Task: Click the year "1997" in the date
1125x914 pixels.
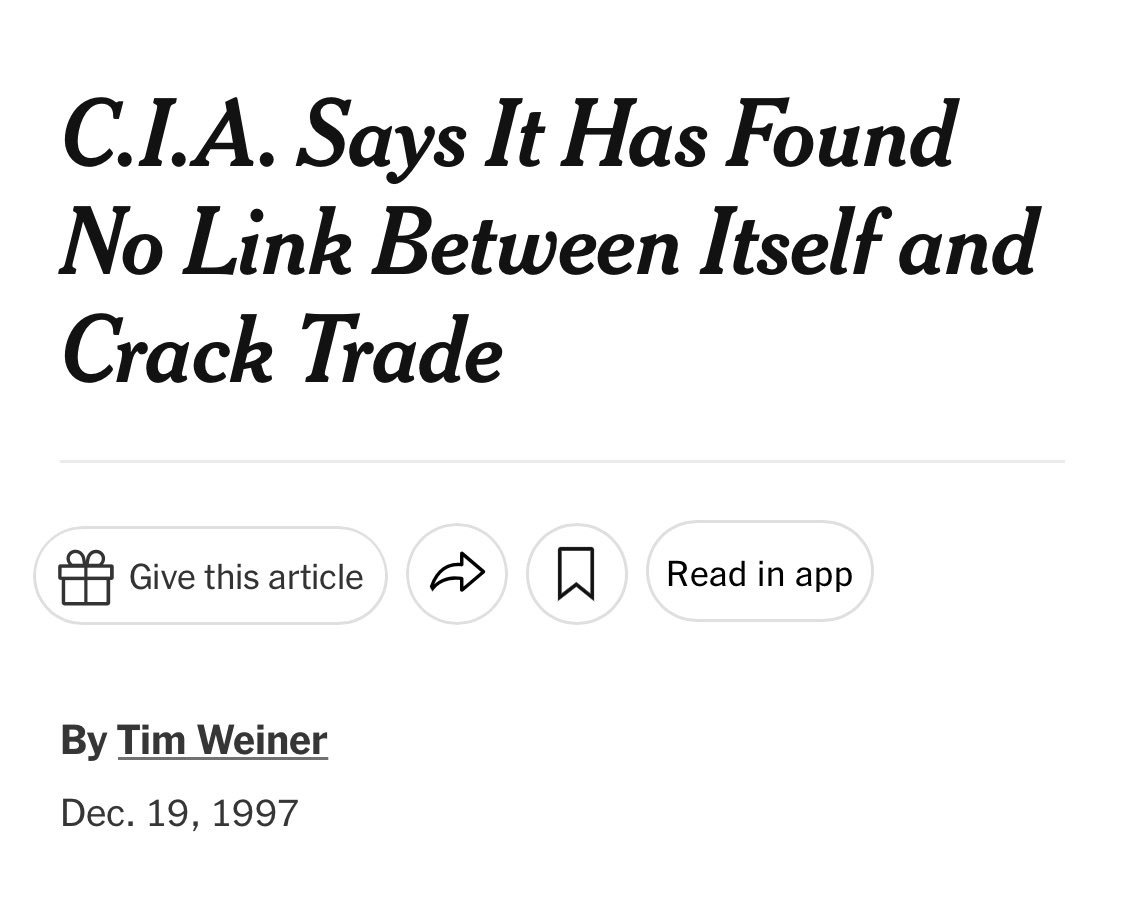Action: coord(255,812)
